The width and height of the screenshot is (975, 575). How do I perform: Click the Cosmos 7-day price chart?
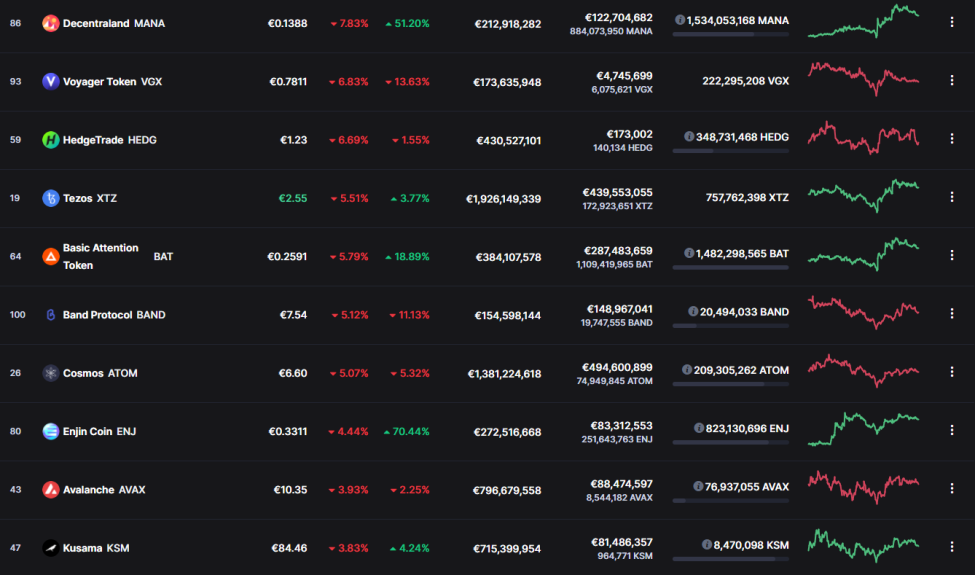(x=863, y=371)
